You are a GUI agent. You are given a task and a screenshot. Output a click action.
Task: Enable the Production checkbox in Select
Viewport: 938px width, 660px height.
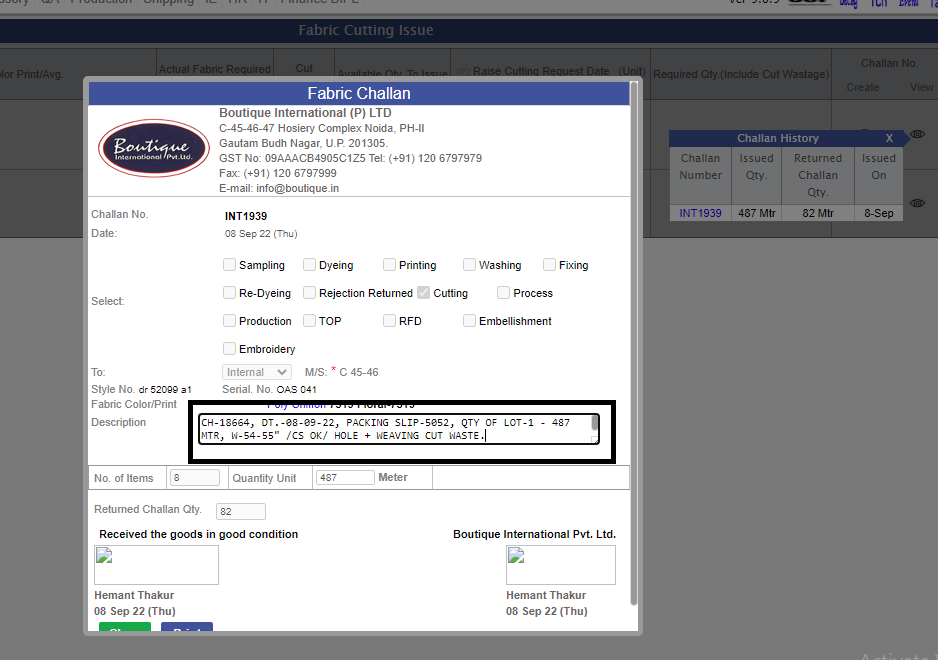pos(229,321)
